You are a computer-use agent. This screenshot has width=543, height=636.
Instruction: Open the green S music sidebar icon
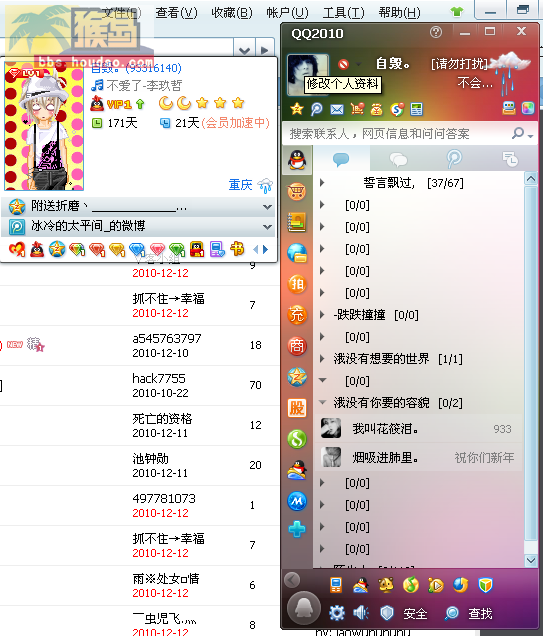pos(297,439)
